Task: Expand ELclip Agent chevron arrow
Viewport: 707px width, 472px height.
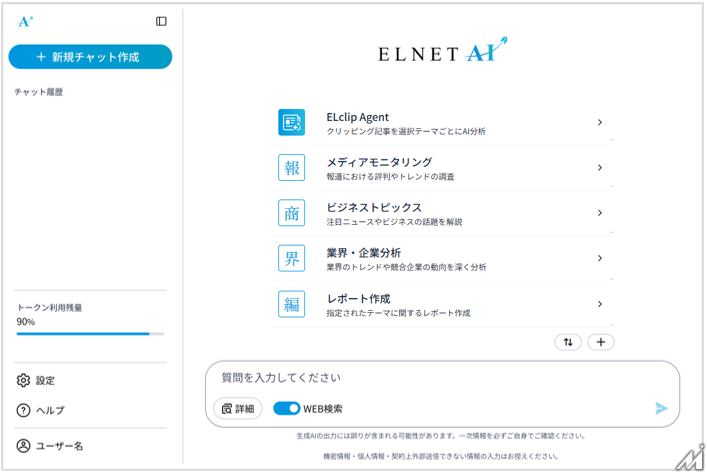Action: tap(600, 122)
